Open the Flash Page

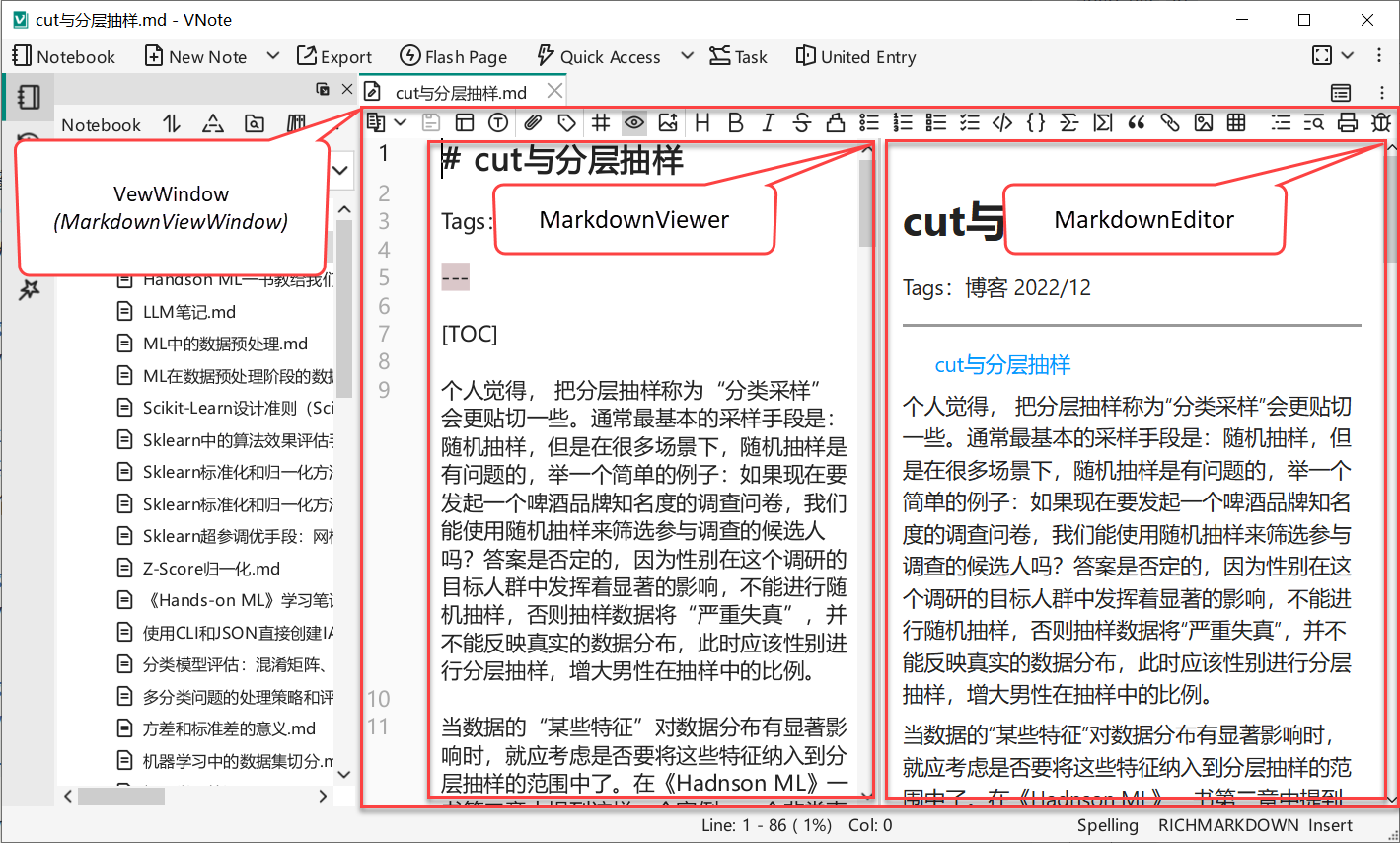point(453,56)
